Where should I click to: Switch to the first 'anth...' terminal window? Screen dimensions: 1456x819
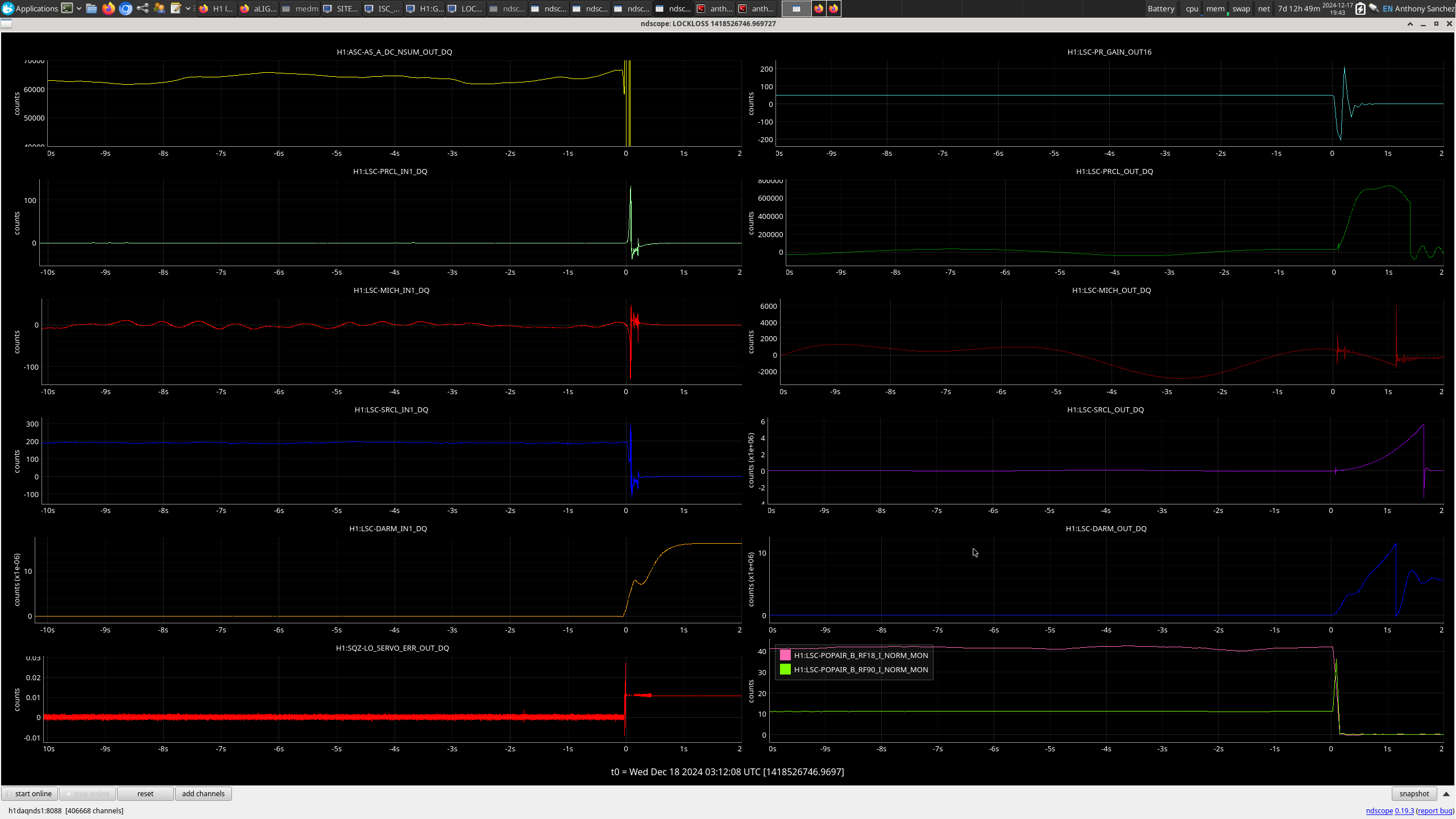(x=715, y=9)
